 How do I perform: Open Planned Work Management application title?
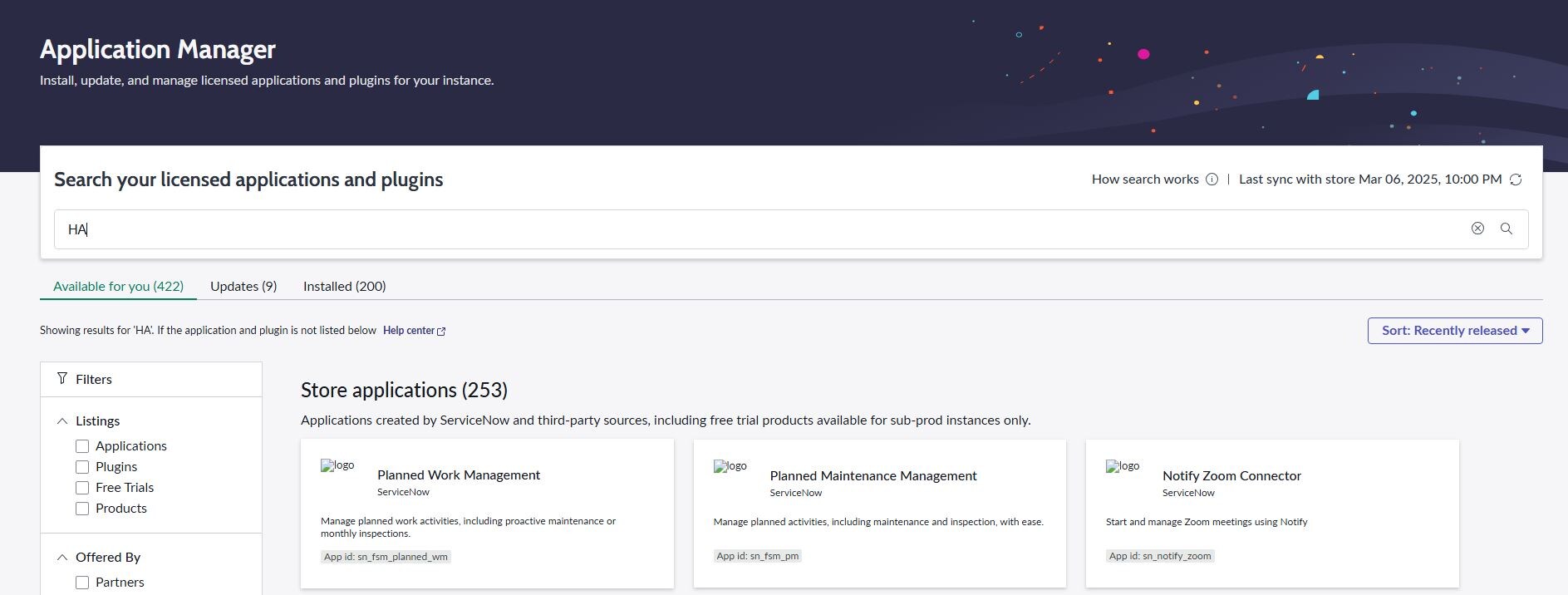click(459, 475)
